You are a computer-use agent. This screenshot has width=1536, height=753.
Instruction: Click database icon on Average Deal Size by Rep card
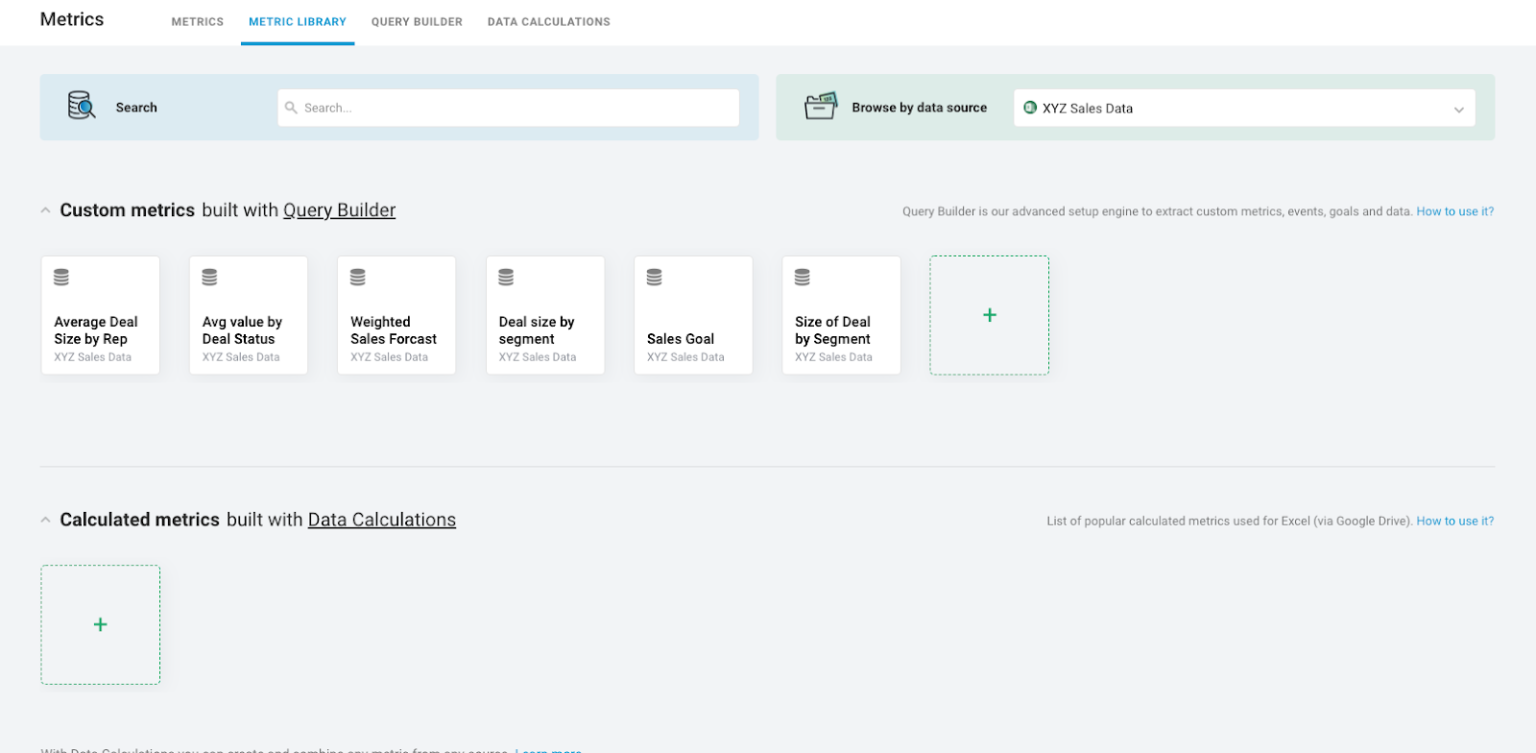tap(62, 277)
